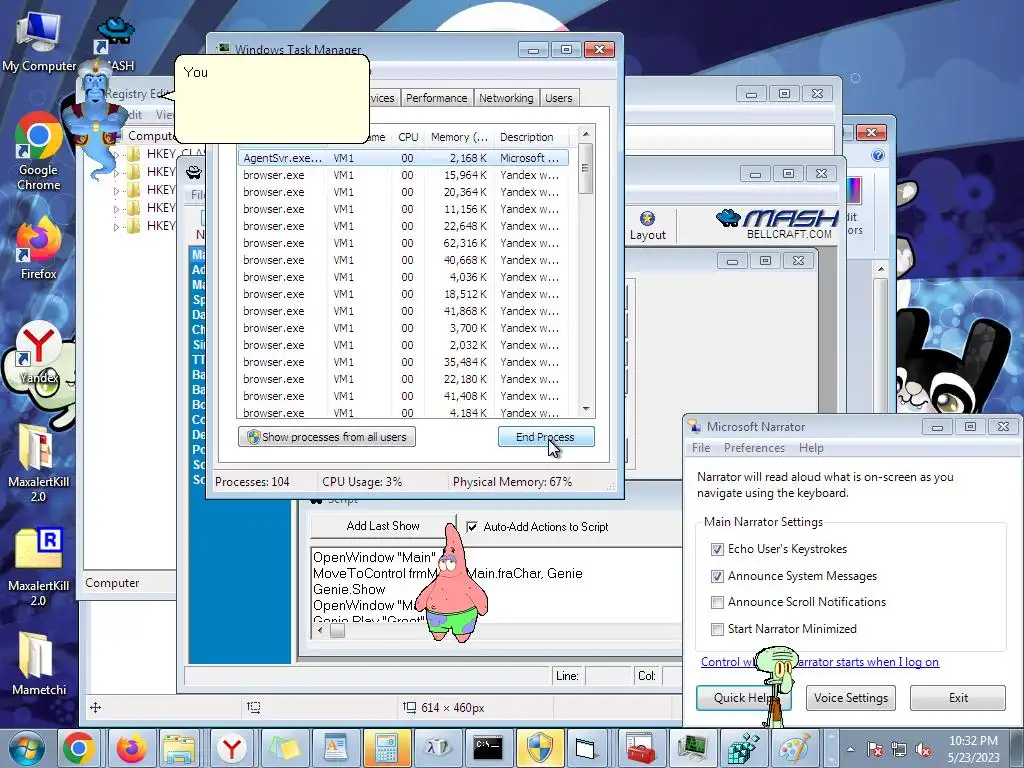This screenshot has height=768, width=1024.
Task: Open Windows Explorer folder taskbar icon
Action: pyautogui.click(x=180, y=748)
